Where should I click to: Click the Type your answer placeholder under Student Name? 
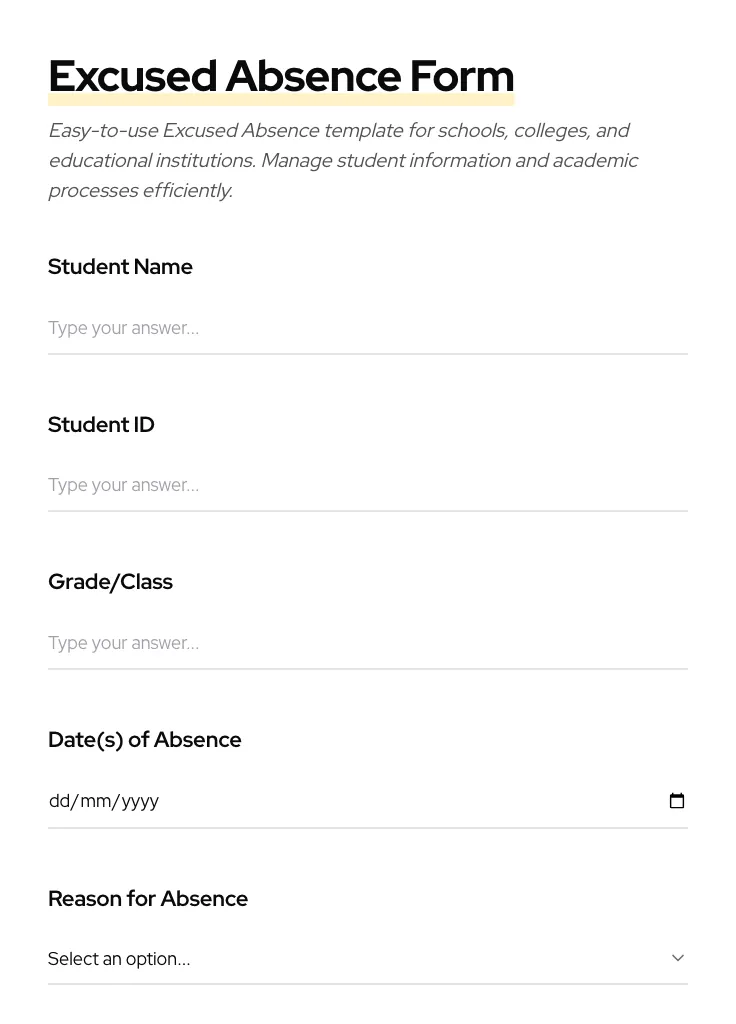coord(123,328)
